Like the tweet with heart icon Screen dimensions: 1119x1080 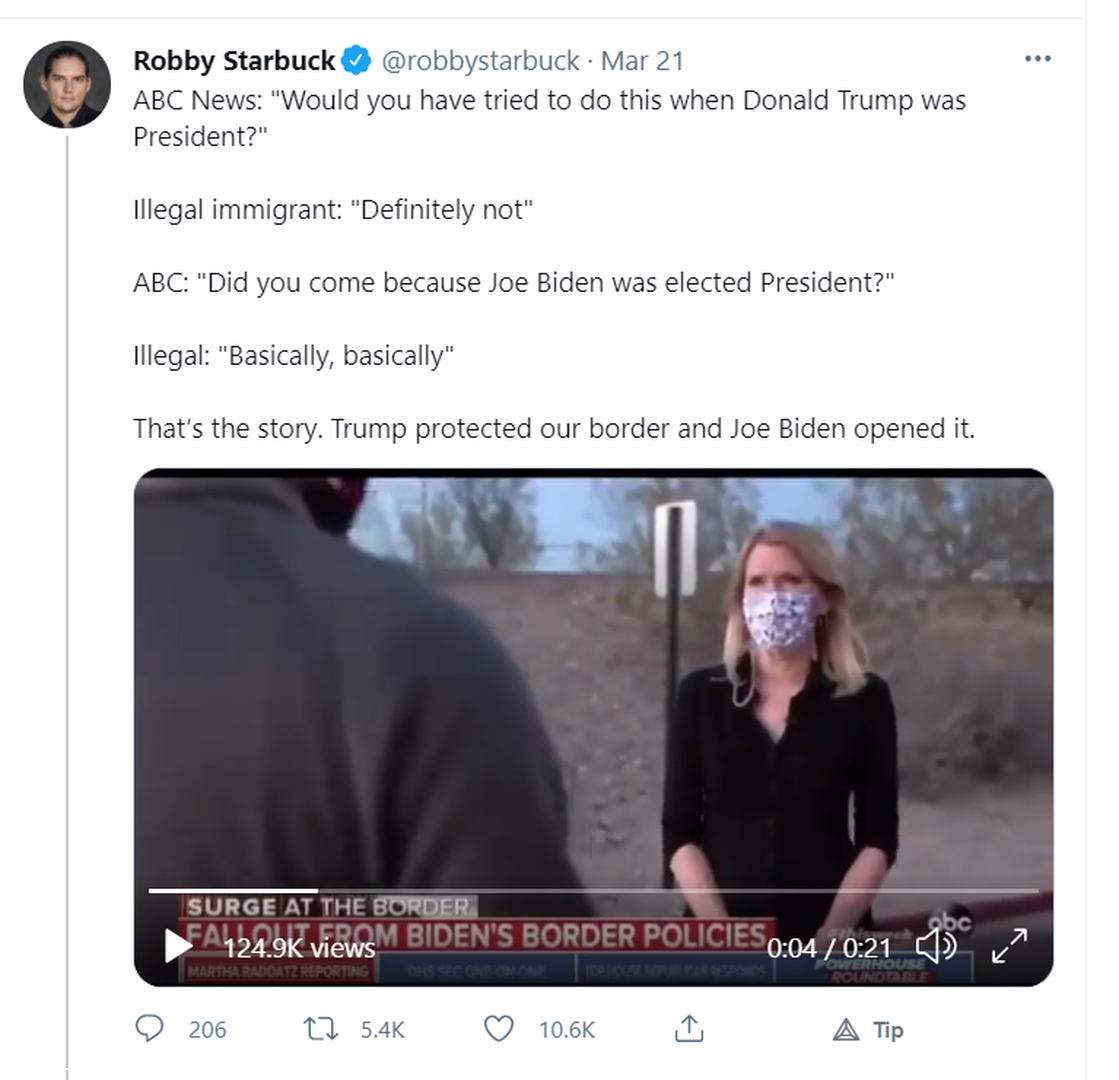click(x=498, y=1028)
